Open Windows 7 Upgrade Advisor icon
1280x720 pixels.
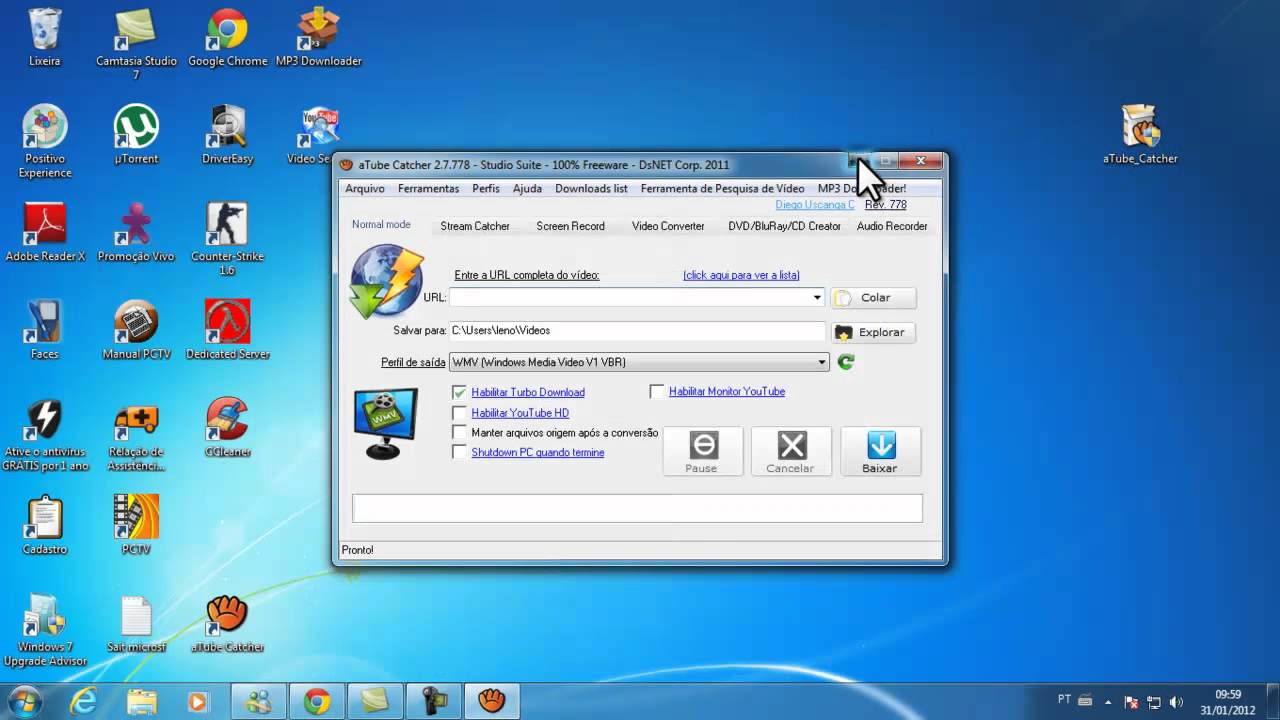tap(44, 630)
